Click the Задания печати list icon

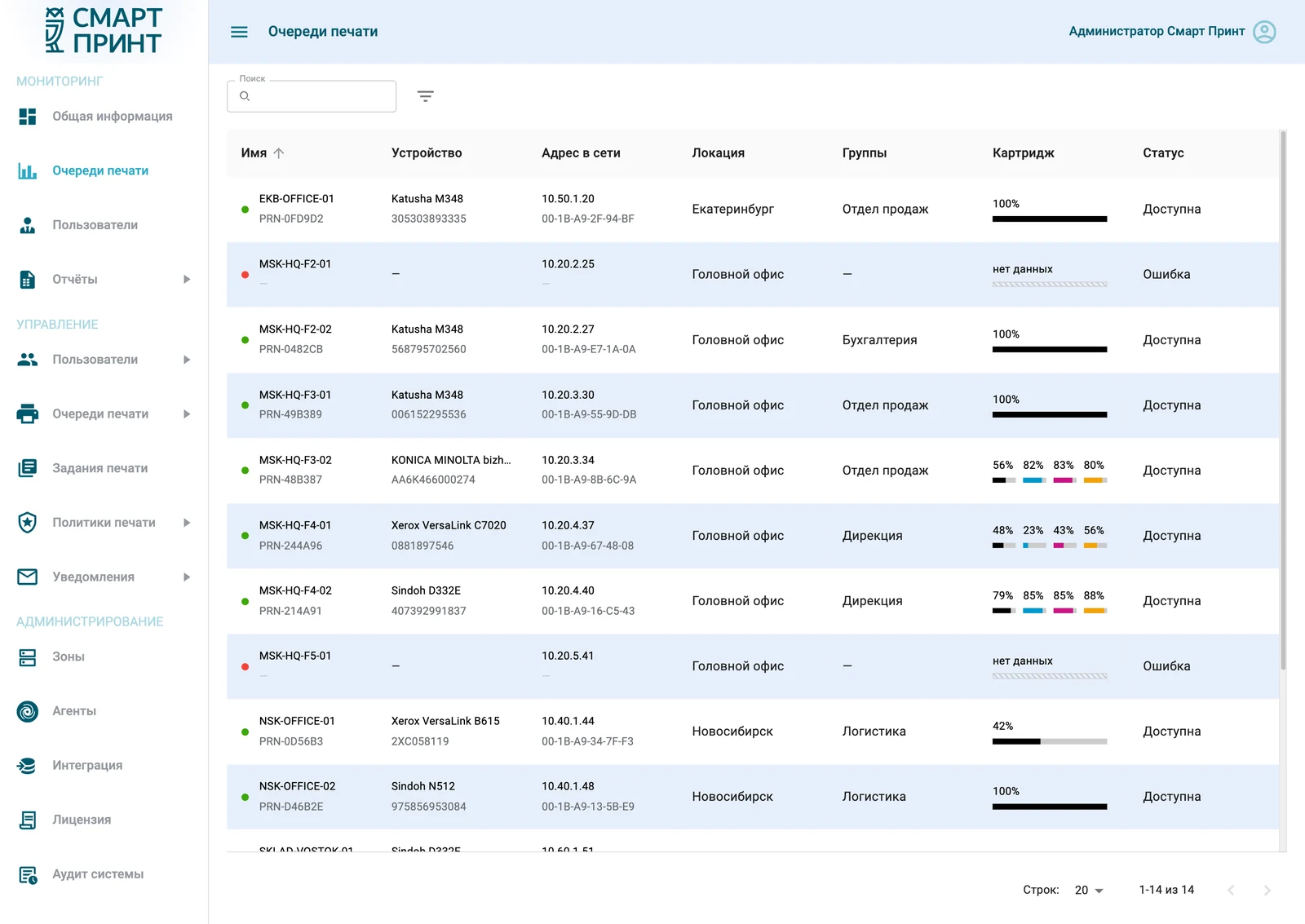coord(28,468)
